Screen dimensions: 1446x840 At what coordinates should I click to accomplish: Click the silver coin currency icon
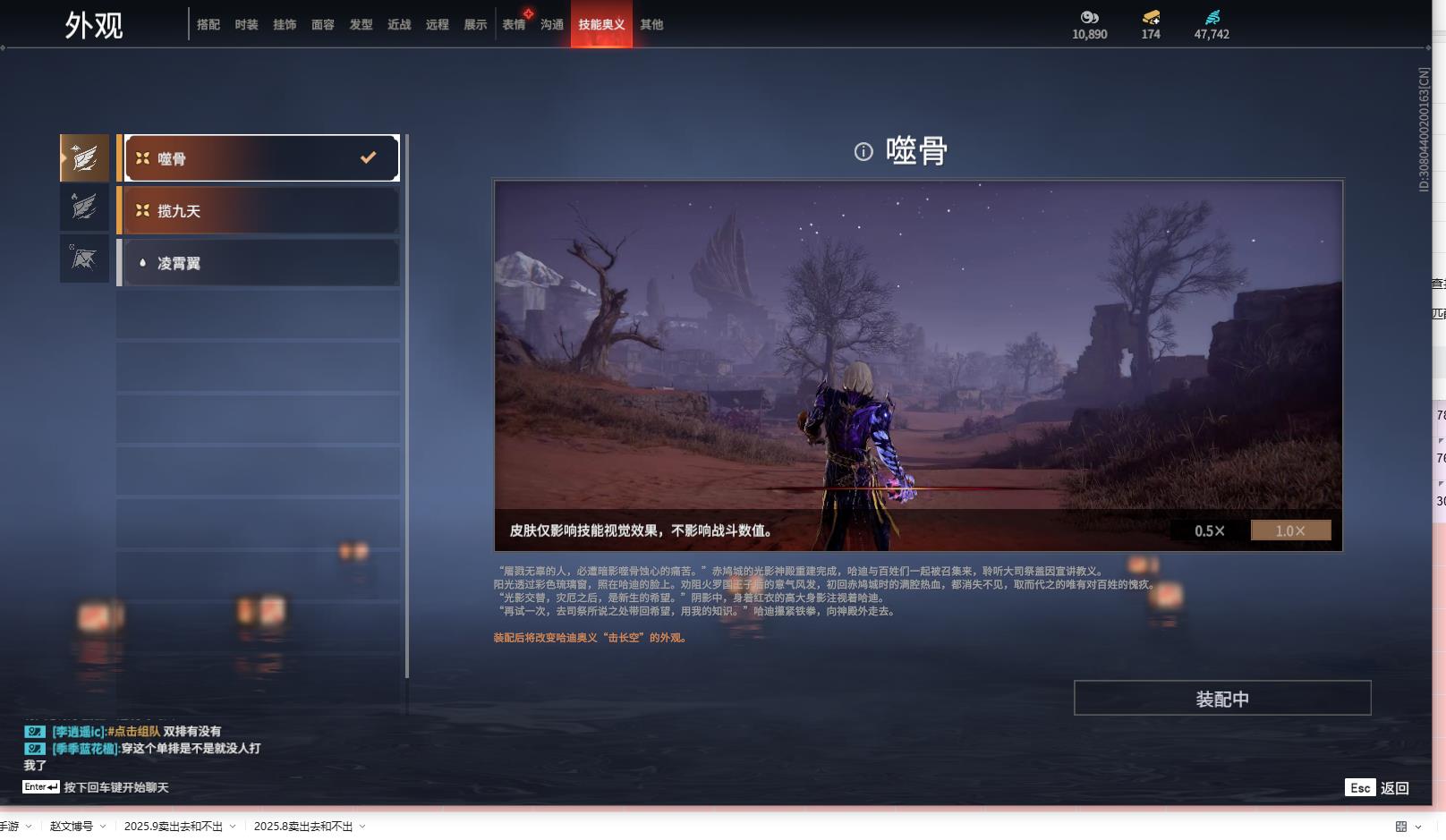(1089, 17)
